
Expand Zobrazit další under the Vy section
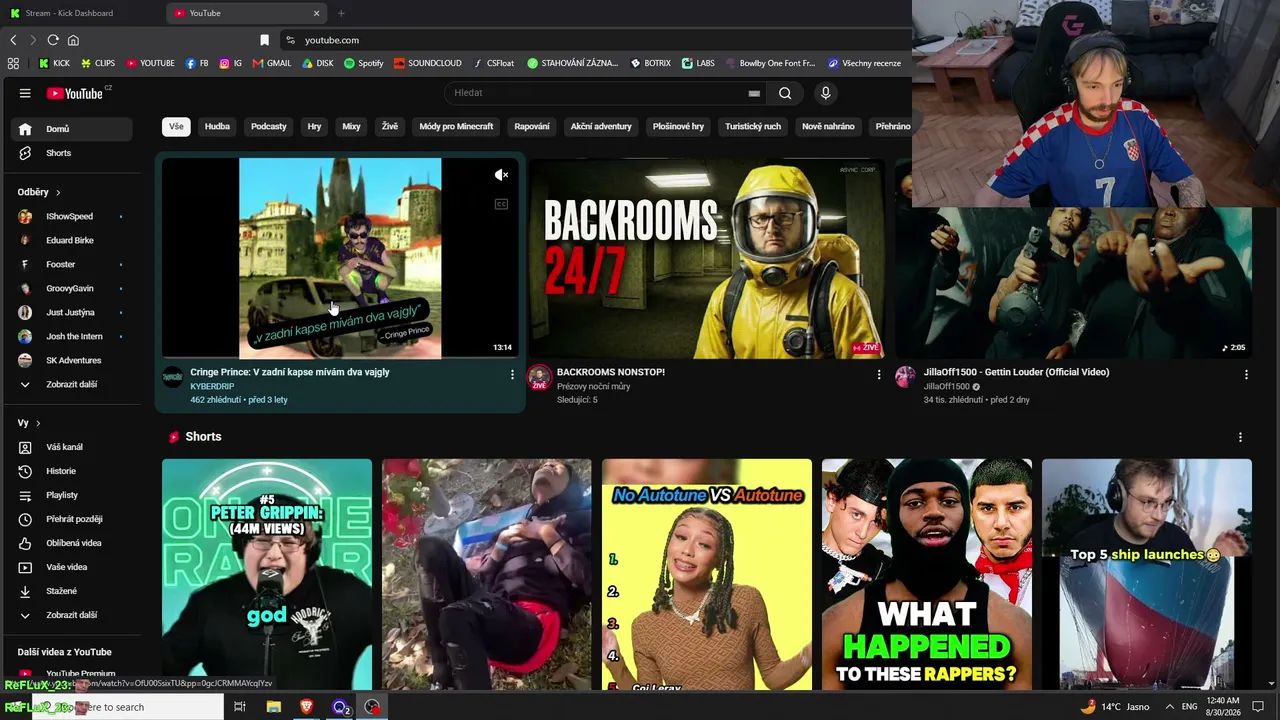coord(72,615)
